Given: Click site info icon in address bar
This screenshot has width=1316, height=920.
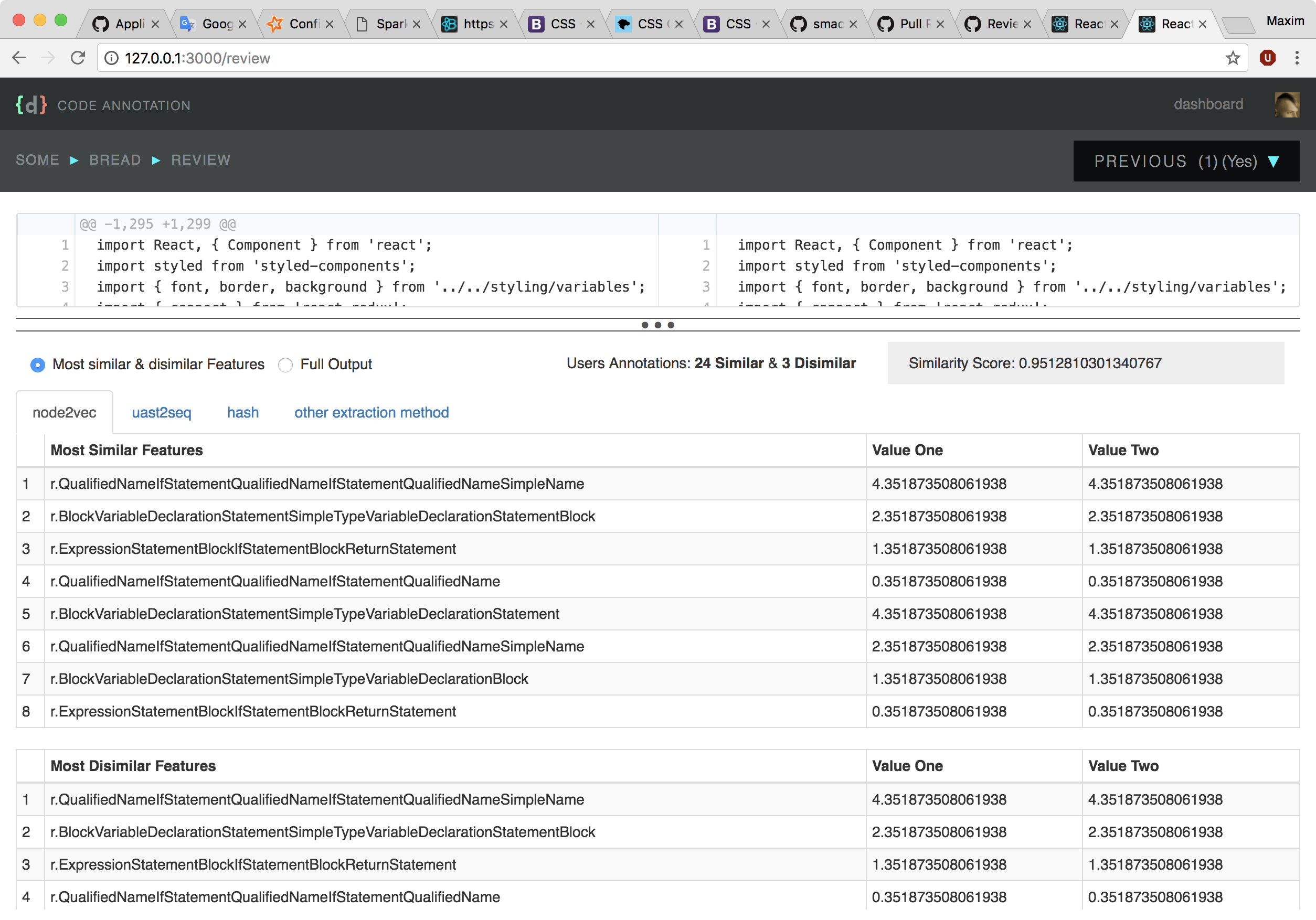Looking at the screenshot, I should point(112,58).
